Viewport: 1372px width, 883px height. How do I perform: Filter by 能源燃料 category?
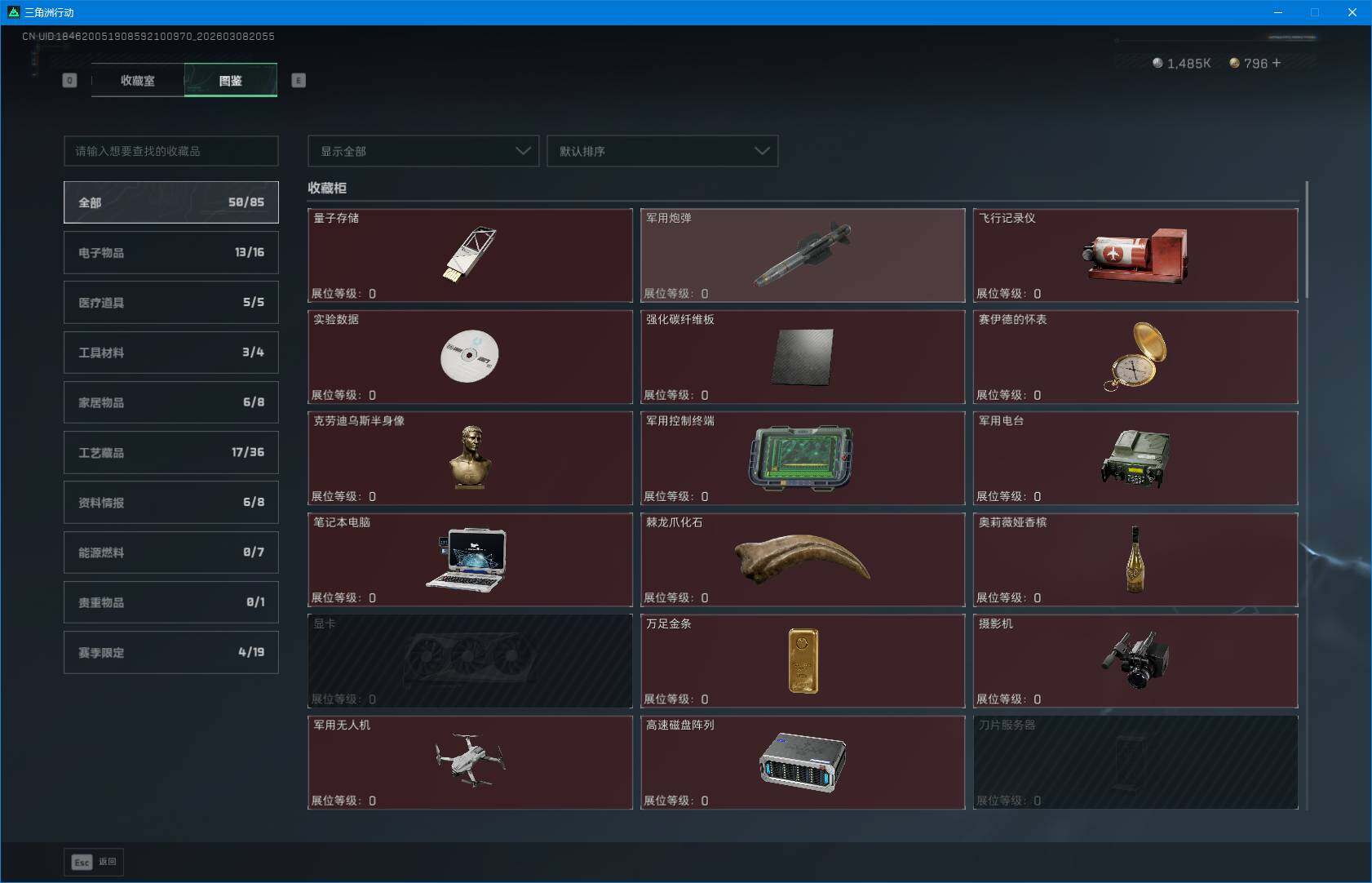pyautogui.click(x=171, y=552)
